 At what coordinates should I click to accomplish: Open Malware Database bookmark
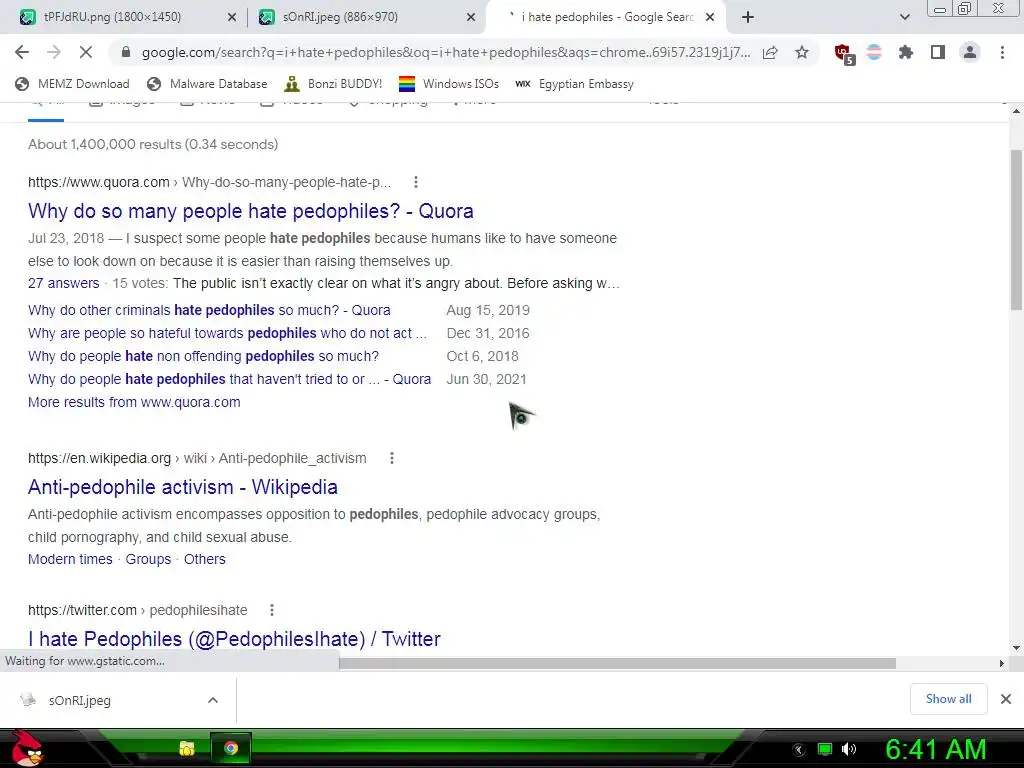207,84
